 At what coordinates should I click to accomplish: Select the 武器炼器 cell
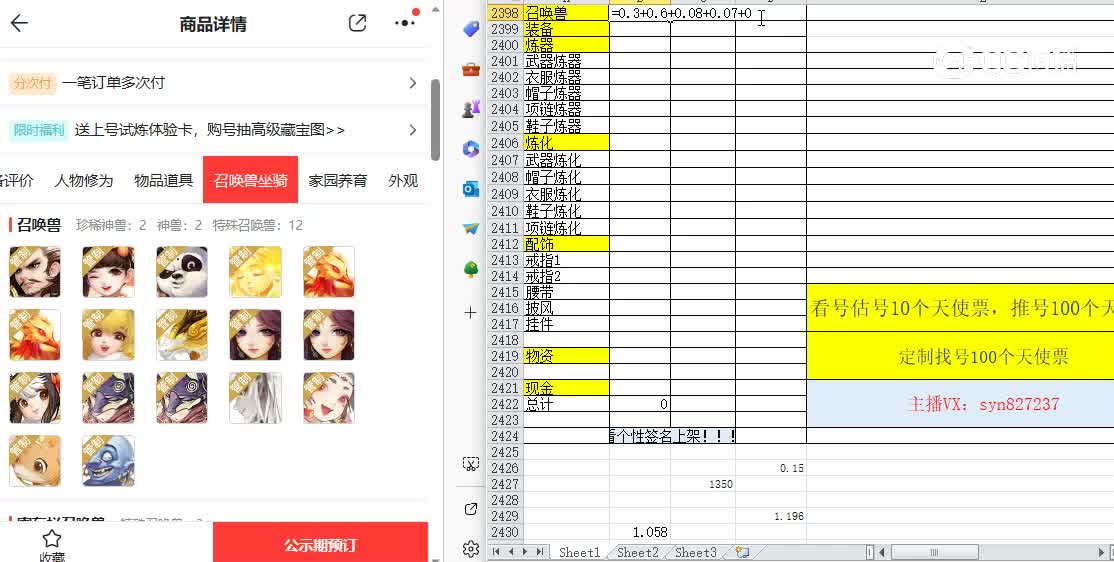(566, 61)
